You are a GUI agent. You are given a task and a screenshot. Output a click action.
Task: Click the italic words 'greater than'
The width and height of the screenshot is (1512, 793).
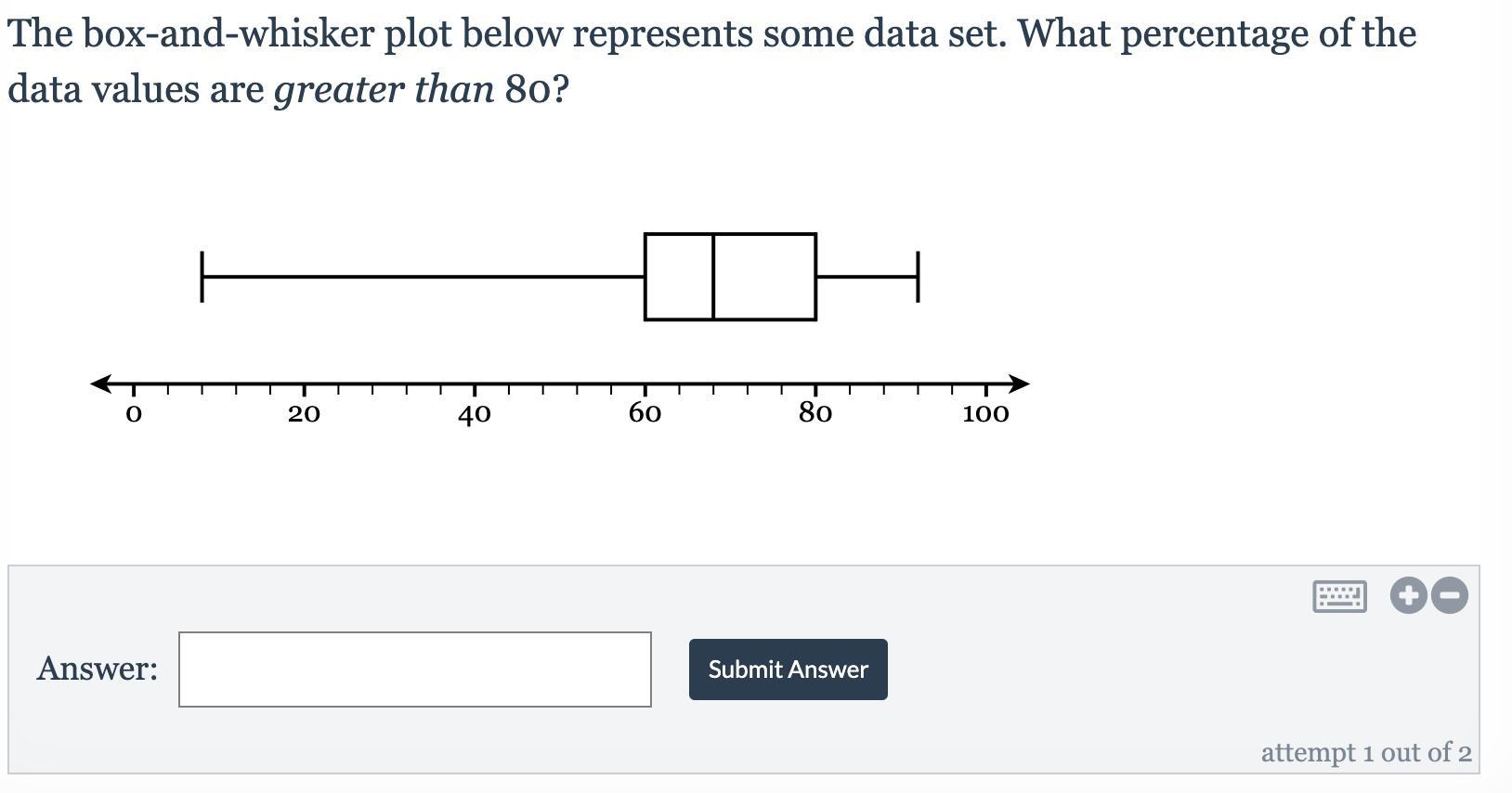384,90
